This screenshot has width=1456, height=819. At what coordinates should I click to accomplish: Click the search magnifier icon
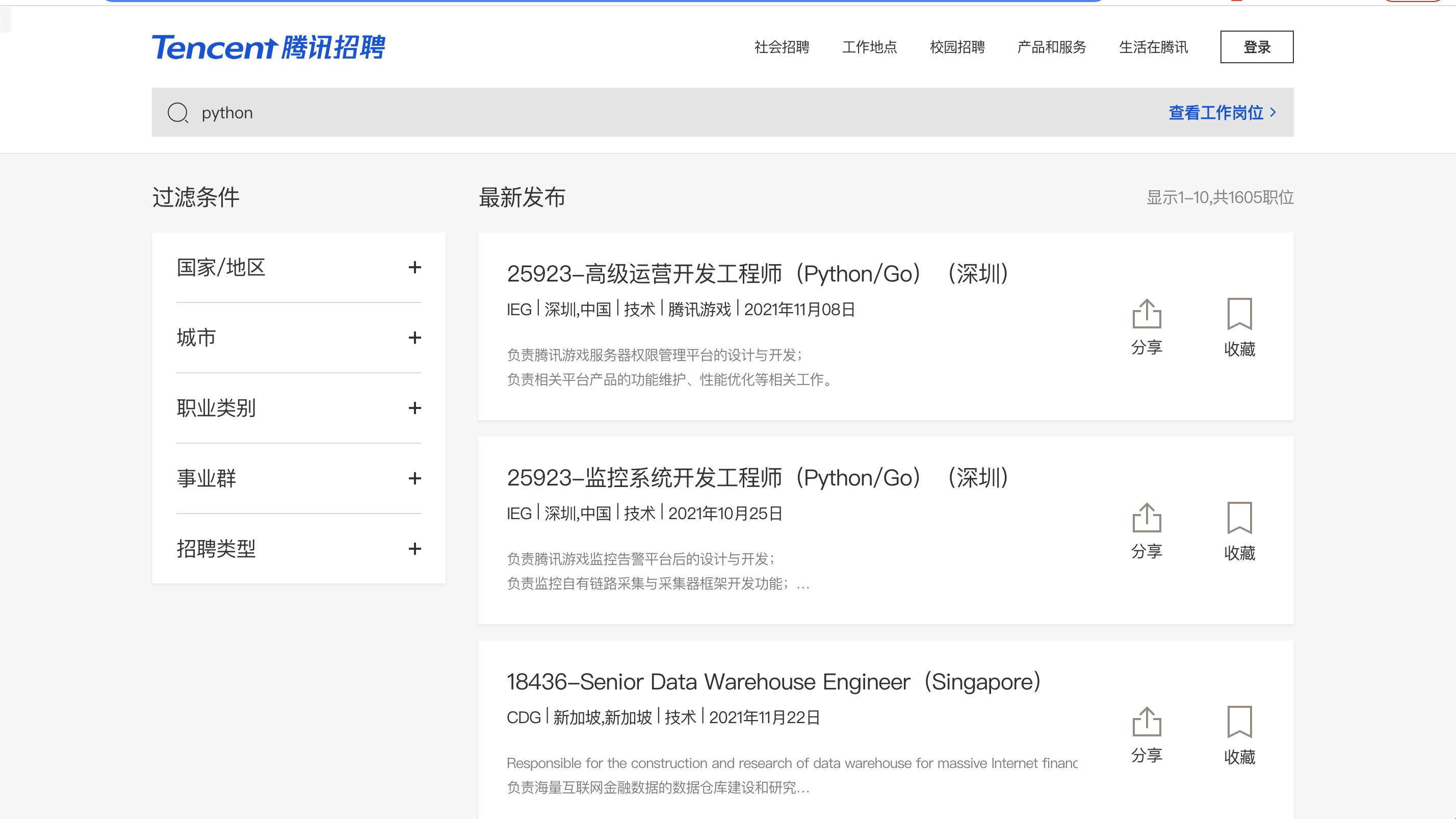click(177, 113)
